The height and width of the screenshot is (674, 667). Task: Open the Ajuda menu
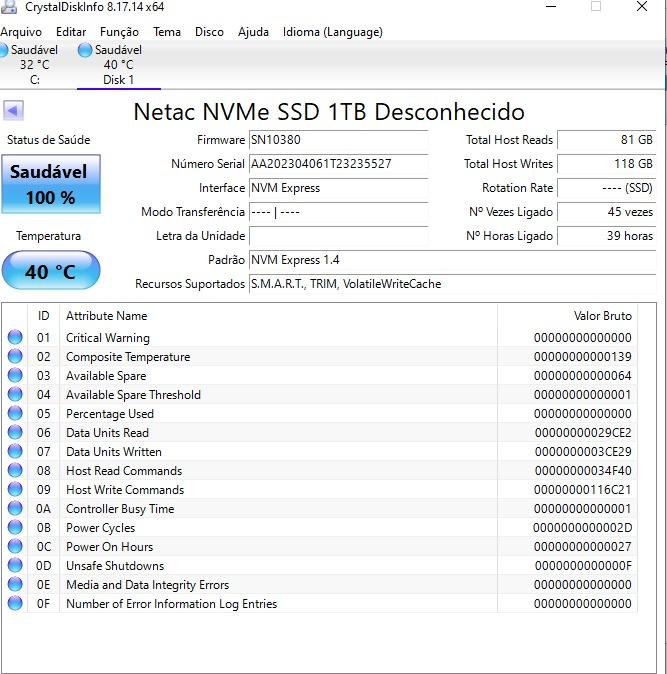pos(253,32)
